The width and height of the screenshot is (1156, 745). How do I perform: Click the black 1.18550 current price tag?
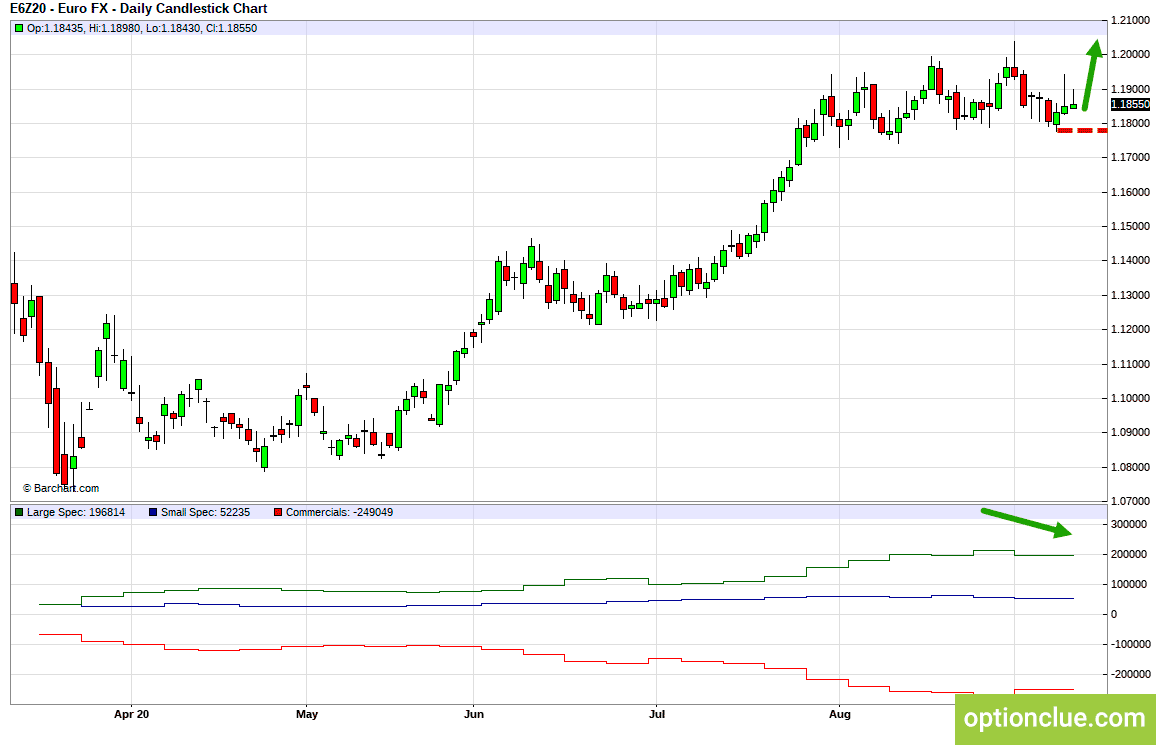[x=1130, y=105]
